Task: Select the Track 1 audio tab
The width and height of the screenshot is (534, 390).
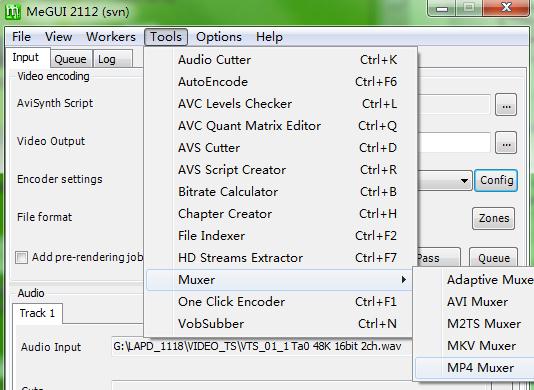Action: click(37, 313)
